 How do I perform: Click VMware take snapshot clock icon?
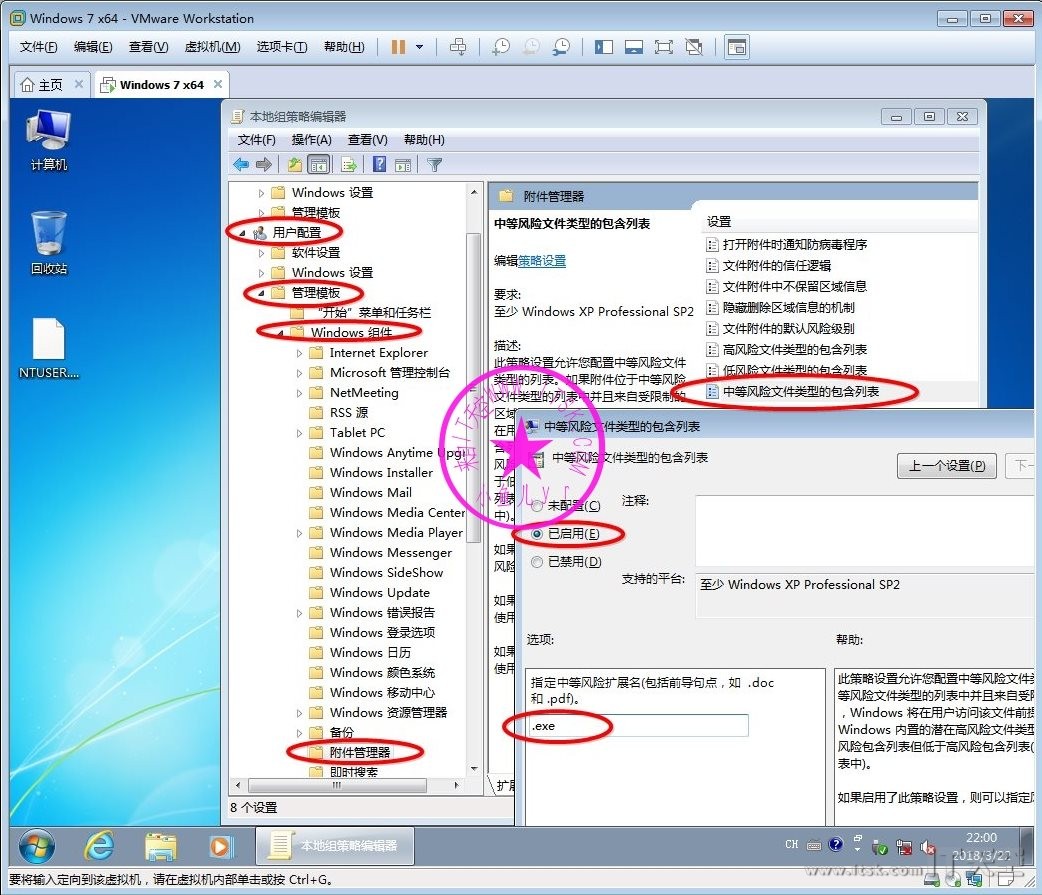click(500, 47)
